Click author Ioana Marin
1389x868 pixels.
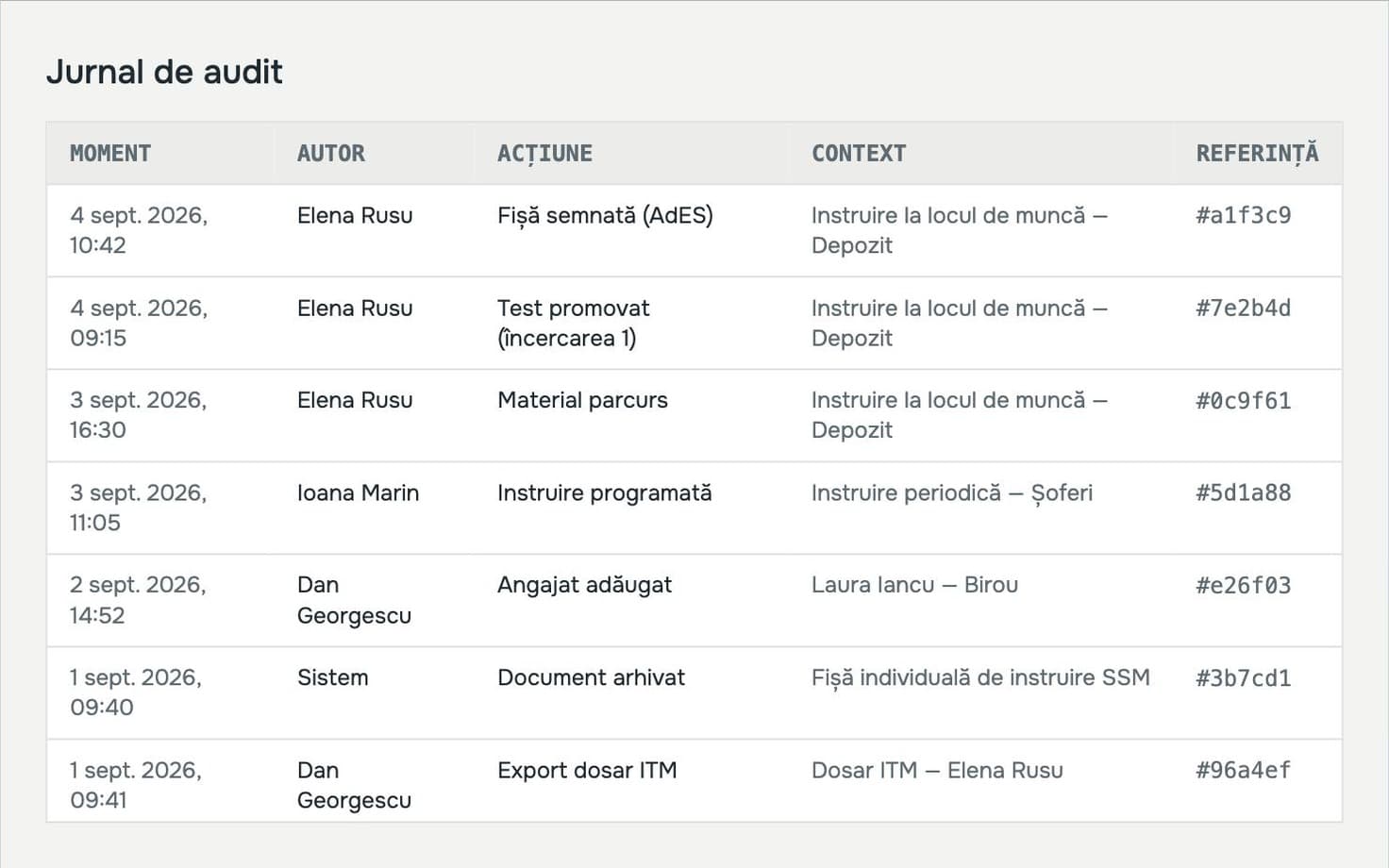(358, 492)
